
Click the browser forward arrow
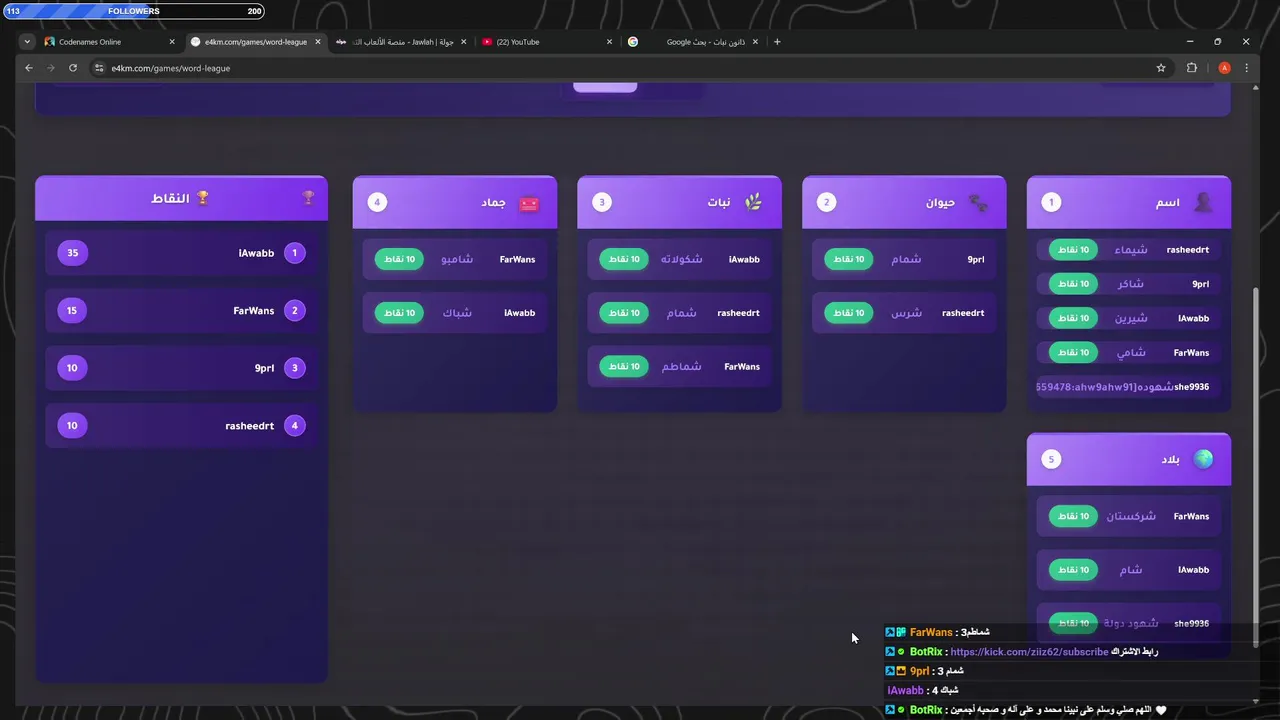(x=51, y=68)
